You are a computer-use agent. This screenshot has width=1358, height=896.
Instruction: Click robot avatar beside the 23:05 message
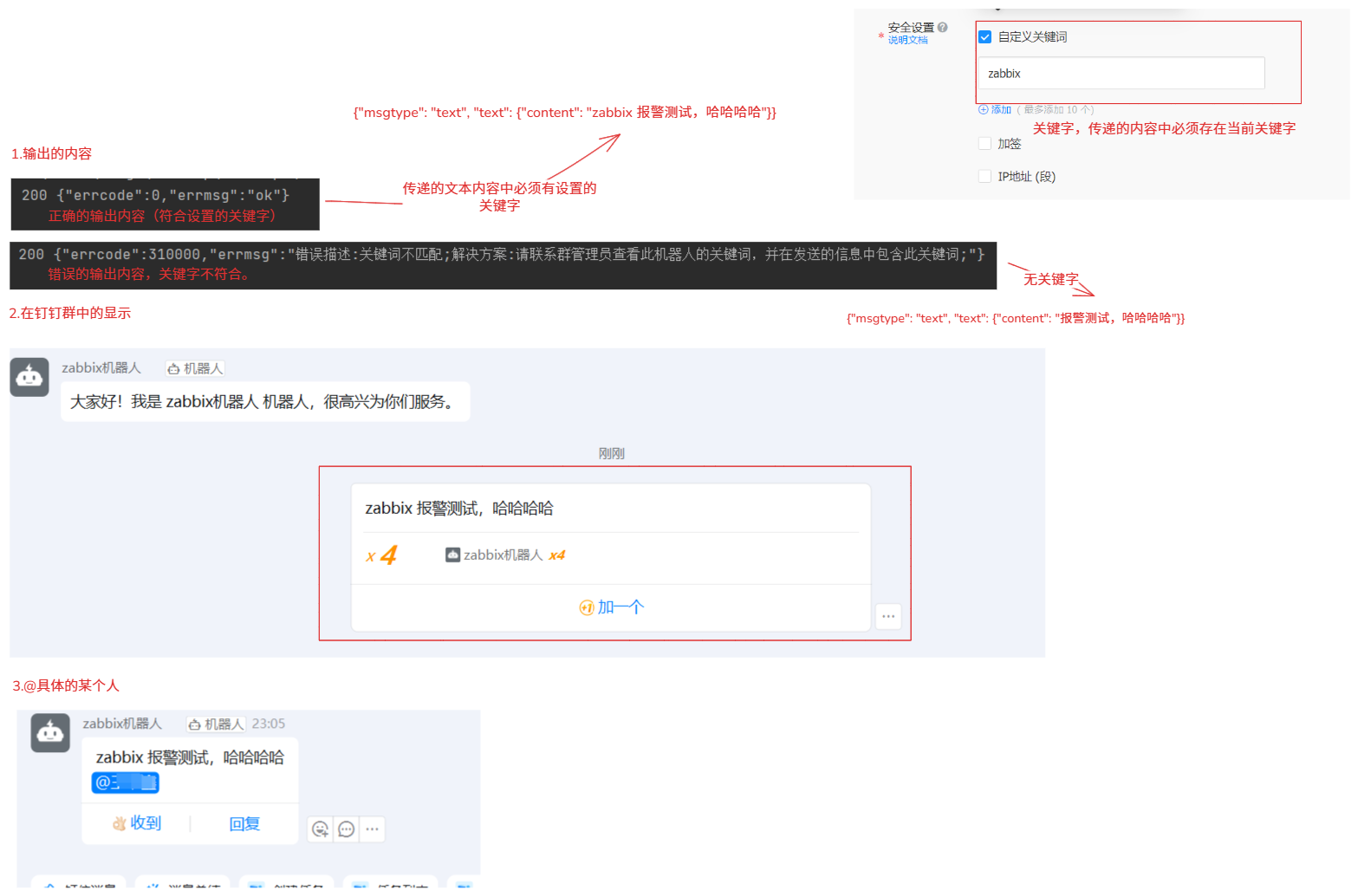[x=50, y=733]
